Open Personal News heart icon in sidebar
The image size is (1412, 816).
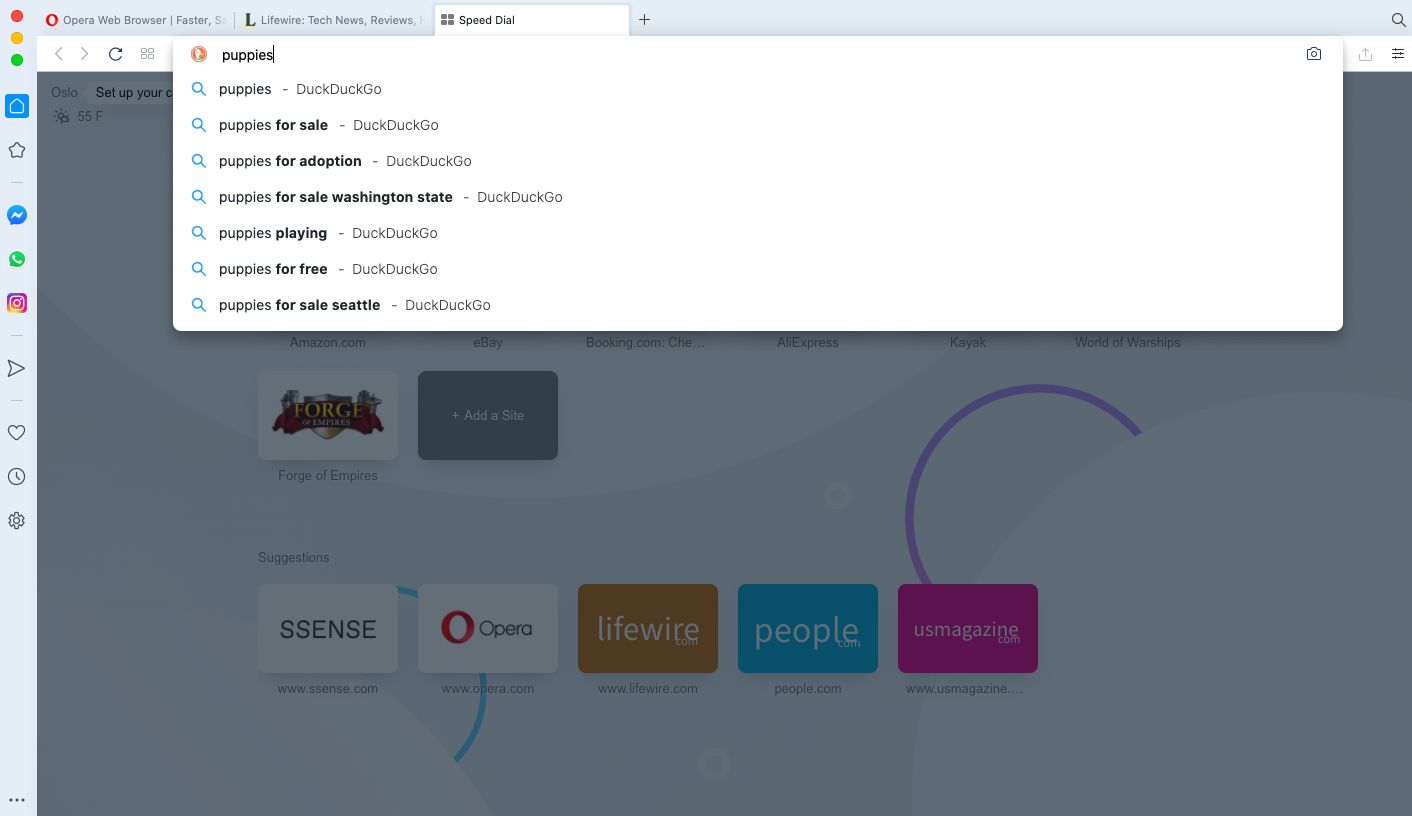click(x=17, y=433)
